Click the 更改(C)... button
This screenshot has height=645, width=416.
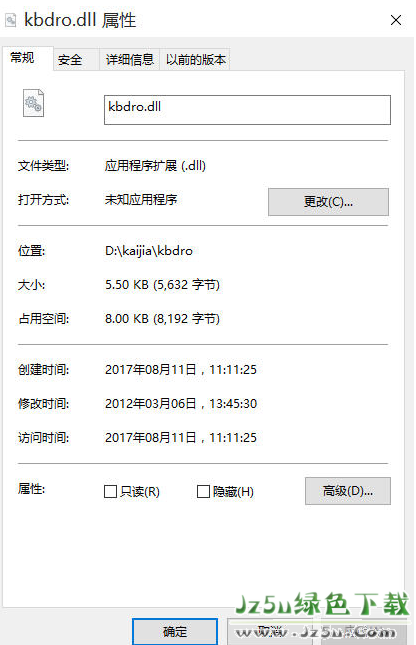[x=328, y=202]
